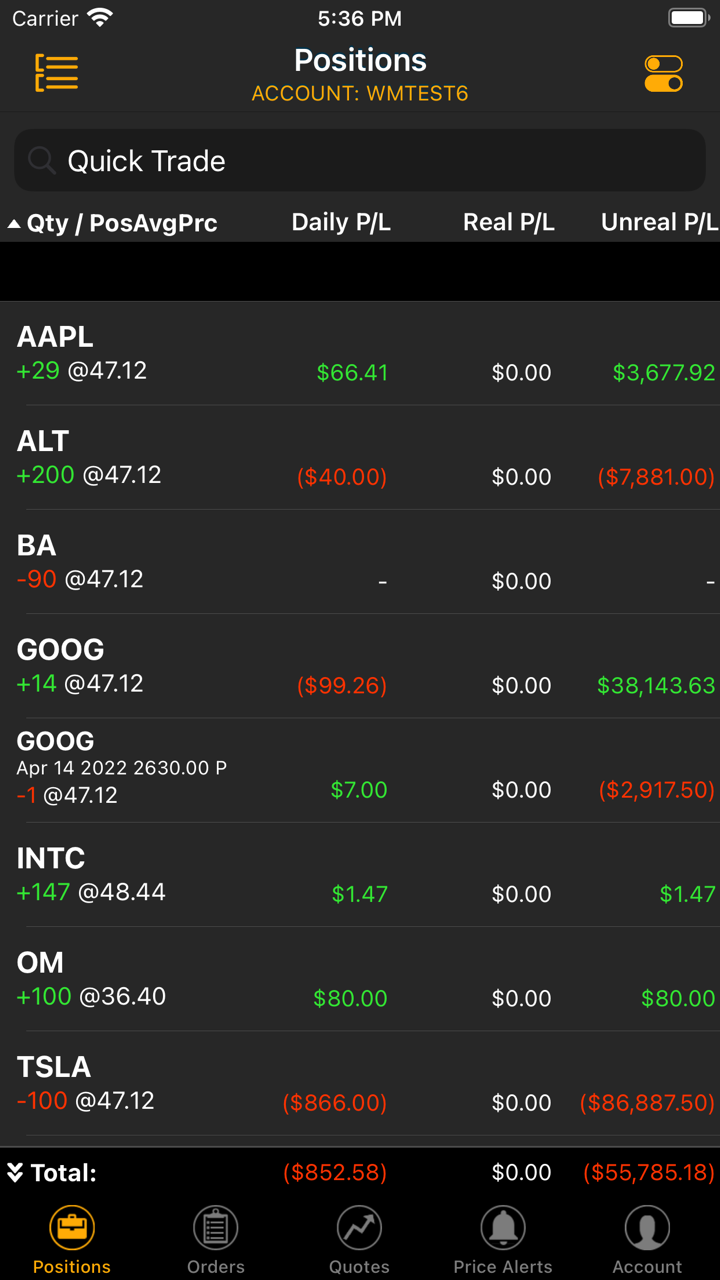Image resolution: width=720 pixels, height=1280 pixels.
Task: Open the Quotes chart icon
Action: pos(359,1228)
